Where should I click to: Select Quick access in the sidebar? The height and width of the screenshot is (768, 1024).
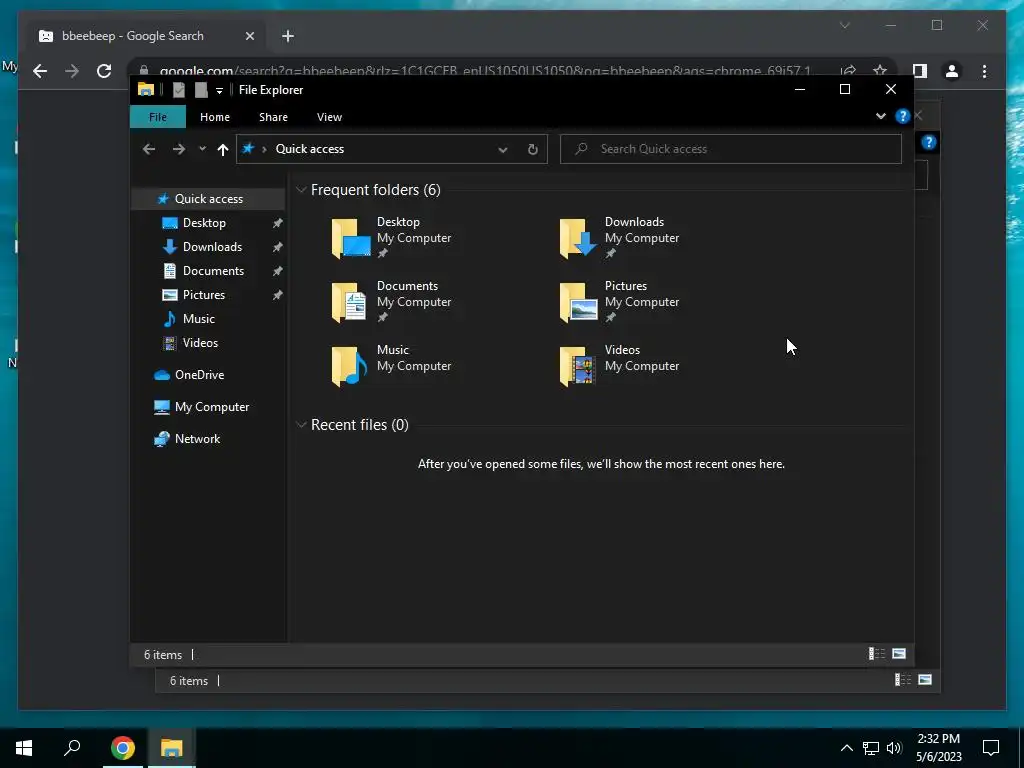point(208,199)
